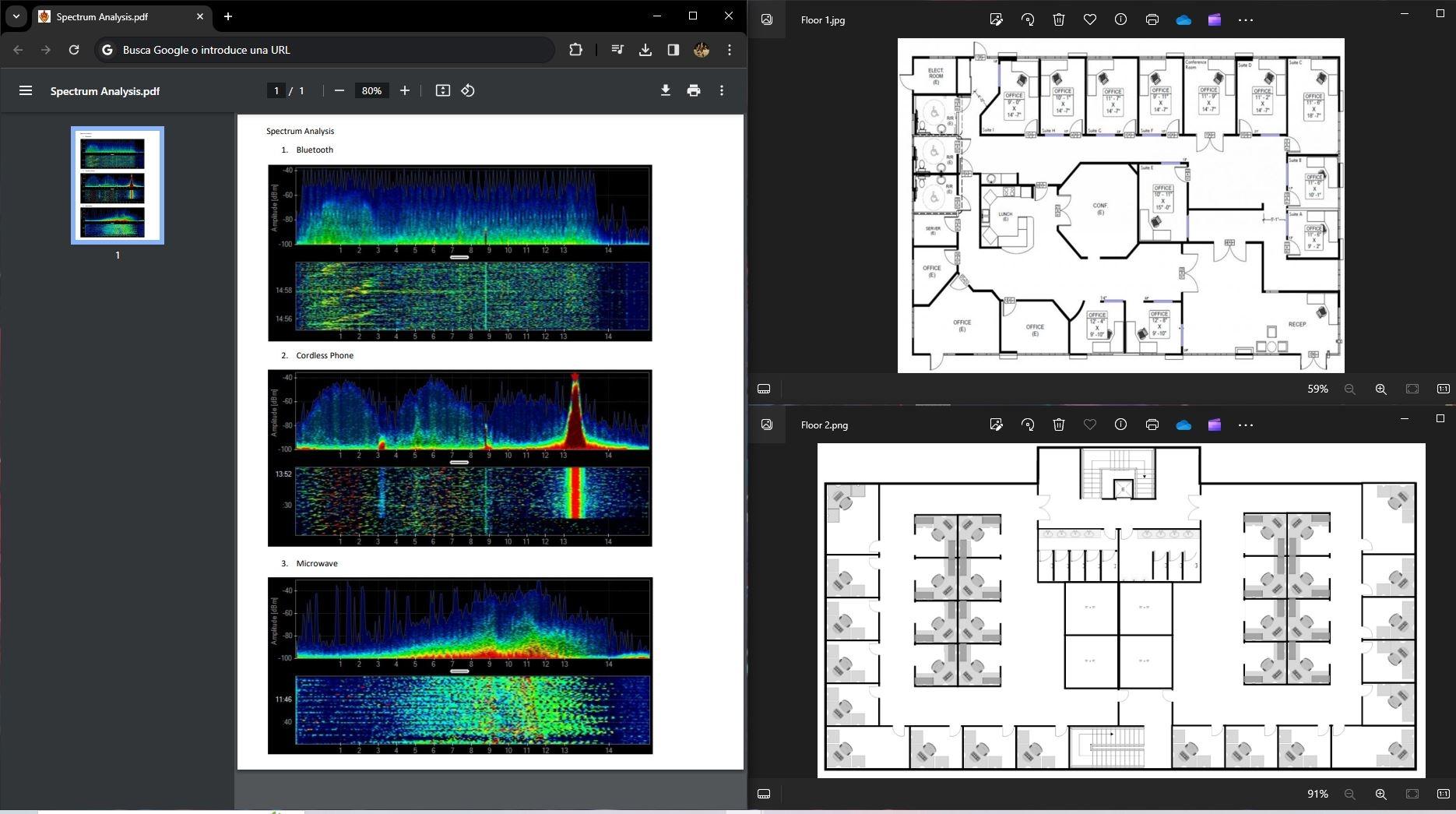The image size is (1456, 814).
Task: Zoom out in Floor 2.png window
Action: pyautogui.click(x=1350, y=794)
